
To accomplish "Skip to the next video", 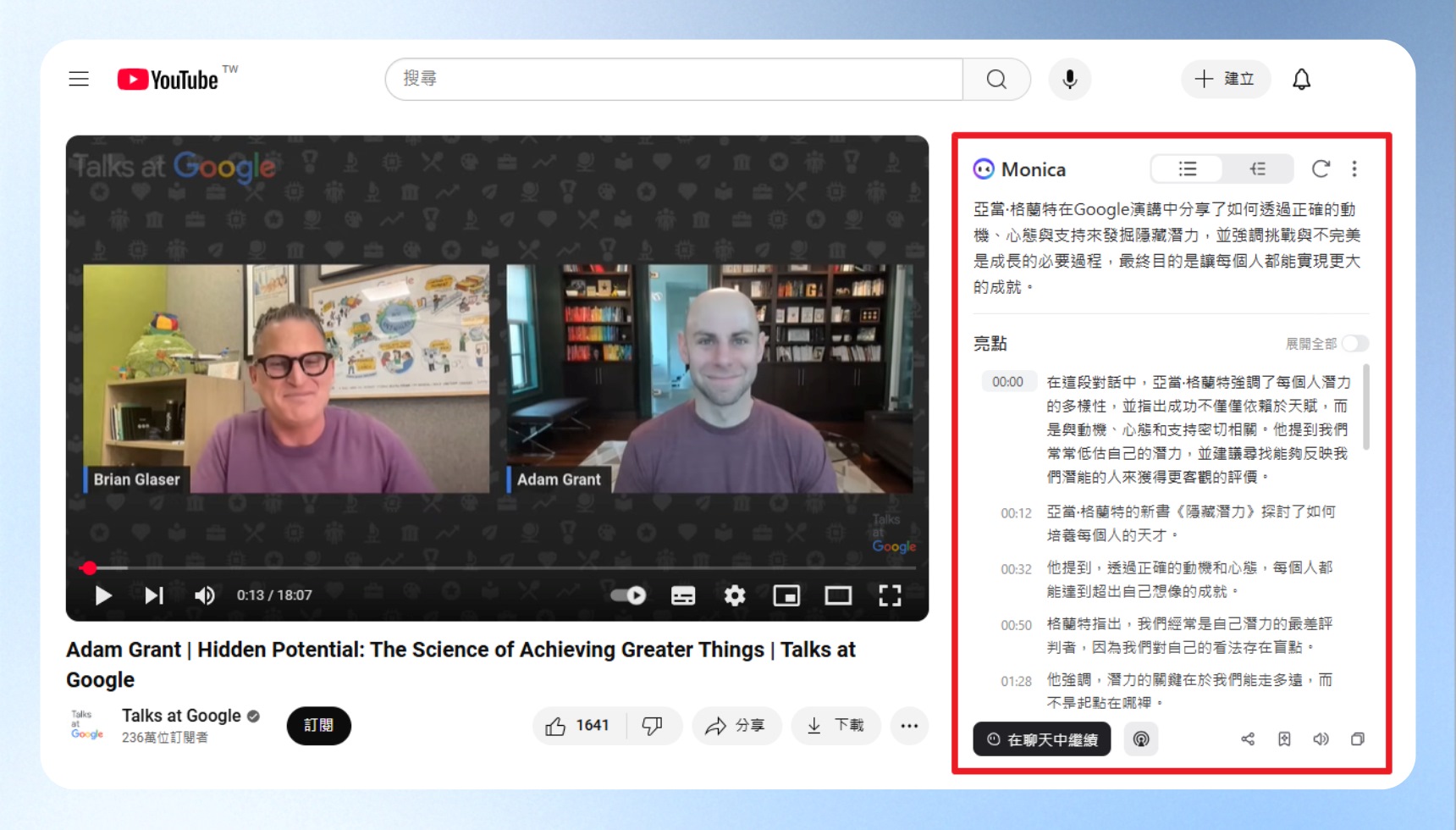I will 154,595.
